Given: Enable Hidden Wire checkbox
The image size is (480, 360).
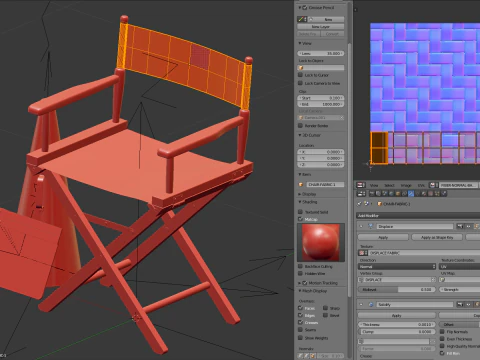Looking at the screenshot, I should [300, 273].
